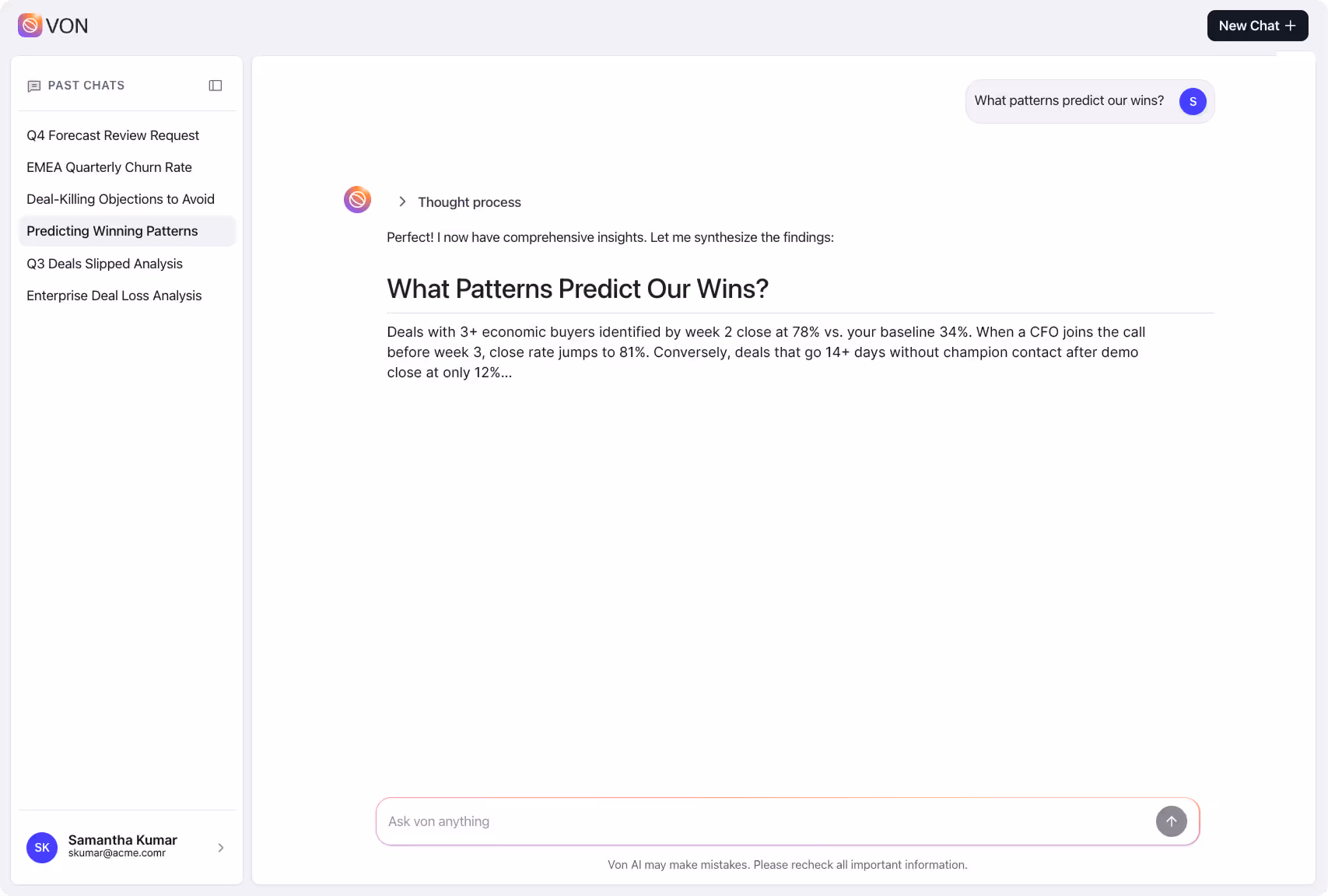The width and height of the screenshot is (1328, 896).
Task: Click the S avatar on the user message
Action: tap(1192, 101)
